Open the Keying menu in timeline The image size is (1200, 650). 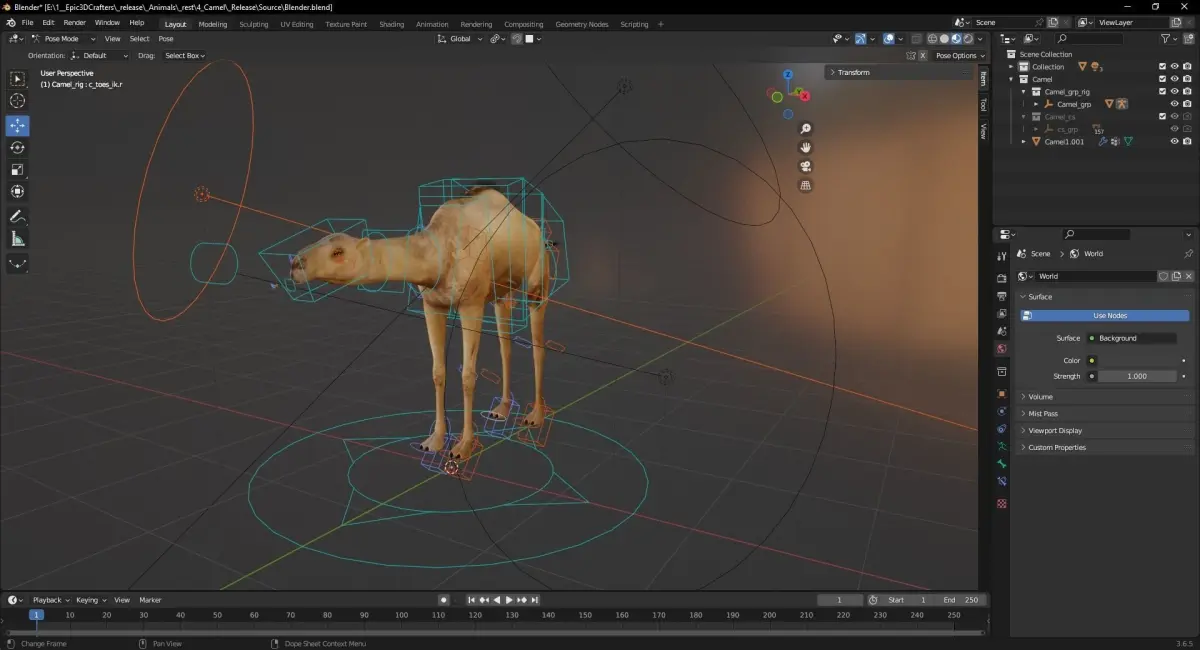click(x=90, y=600)
